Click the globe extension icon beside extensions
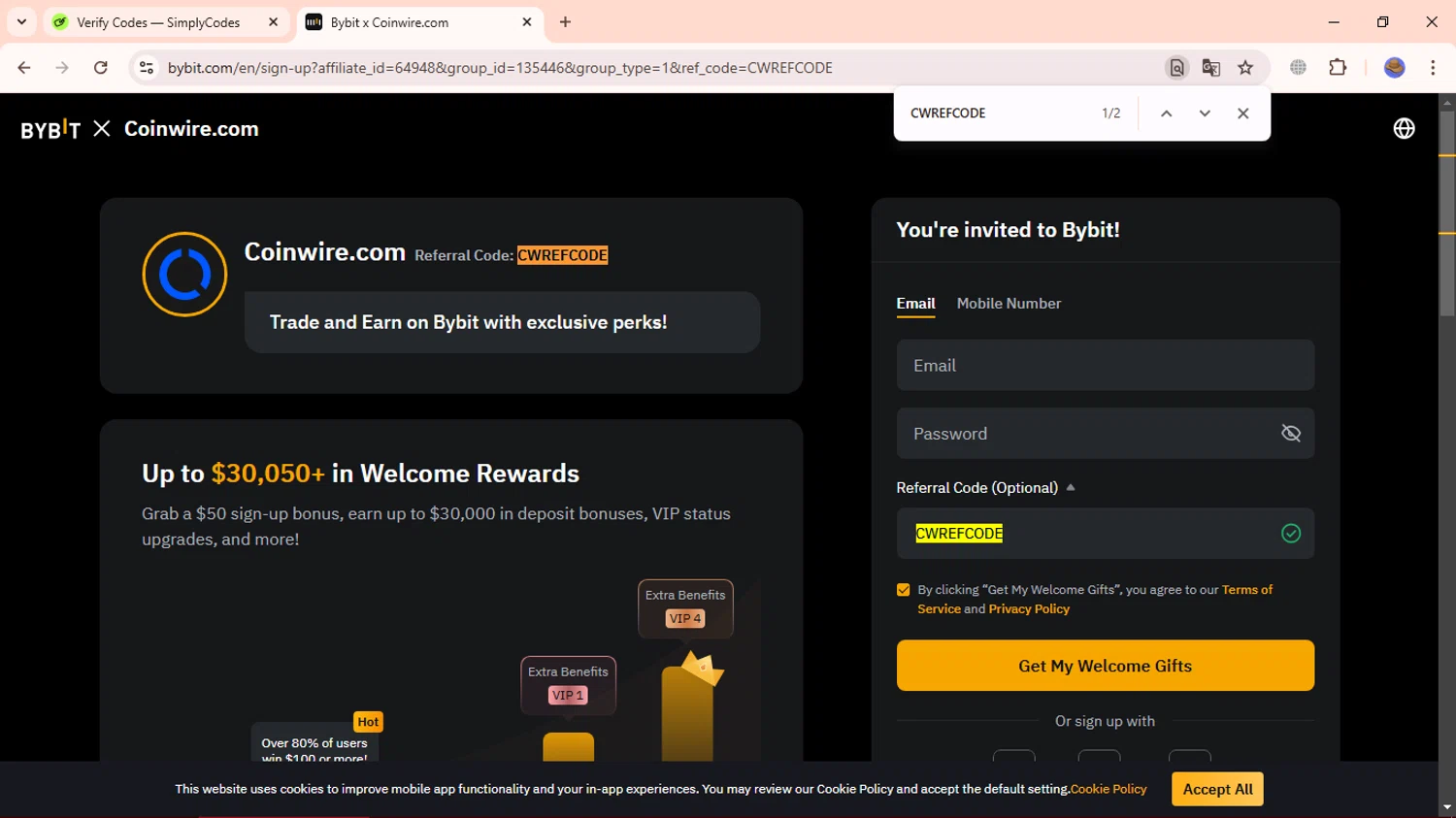 [x=1298, y=68]
